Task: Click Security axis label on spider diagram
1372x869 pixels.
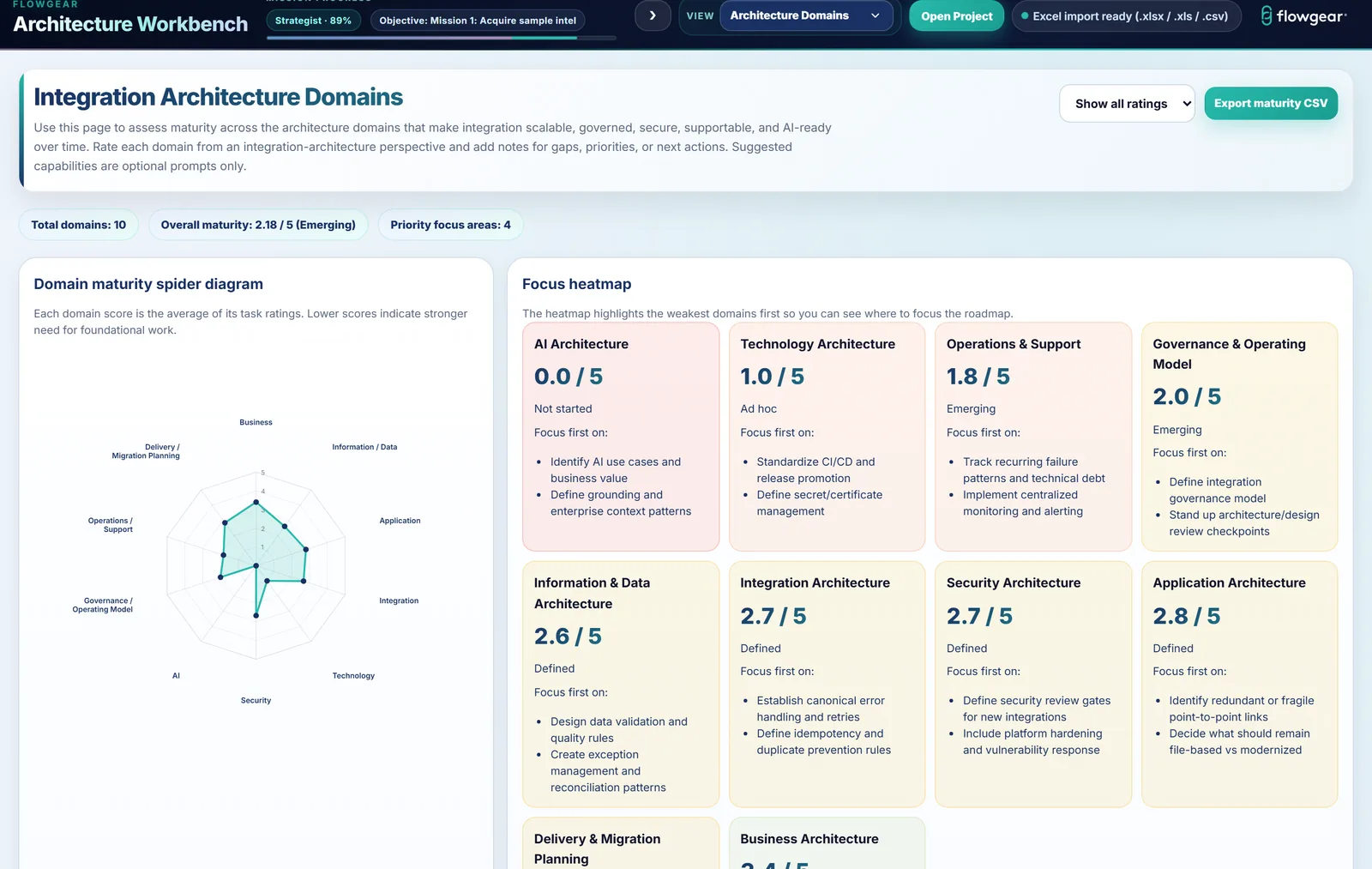Action: click(256, 701)
